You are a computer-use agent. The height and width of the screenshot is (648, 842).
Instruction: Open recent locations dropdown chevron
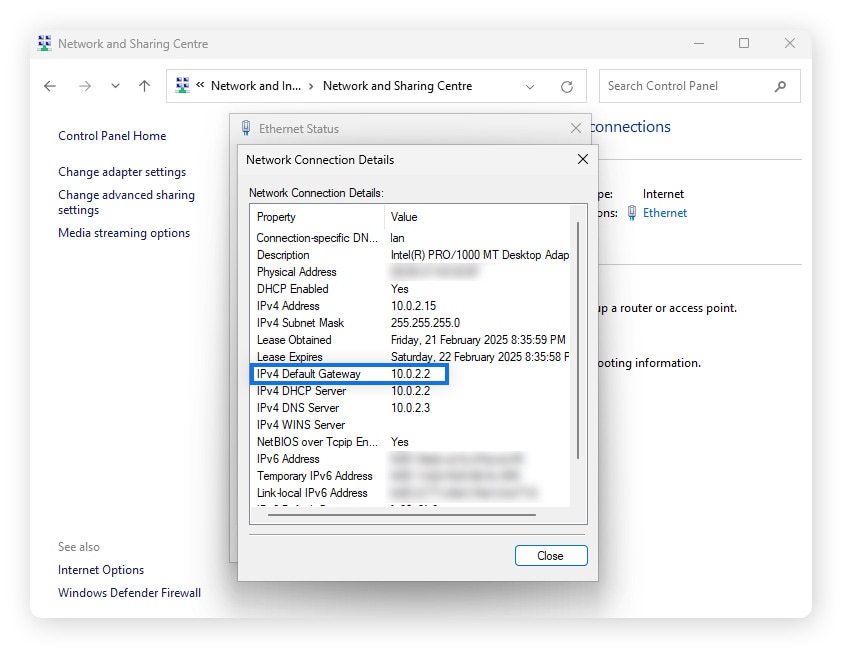[115, 86]
